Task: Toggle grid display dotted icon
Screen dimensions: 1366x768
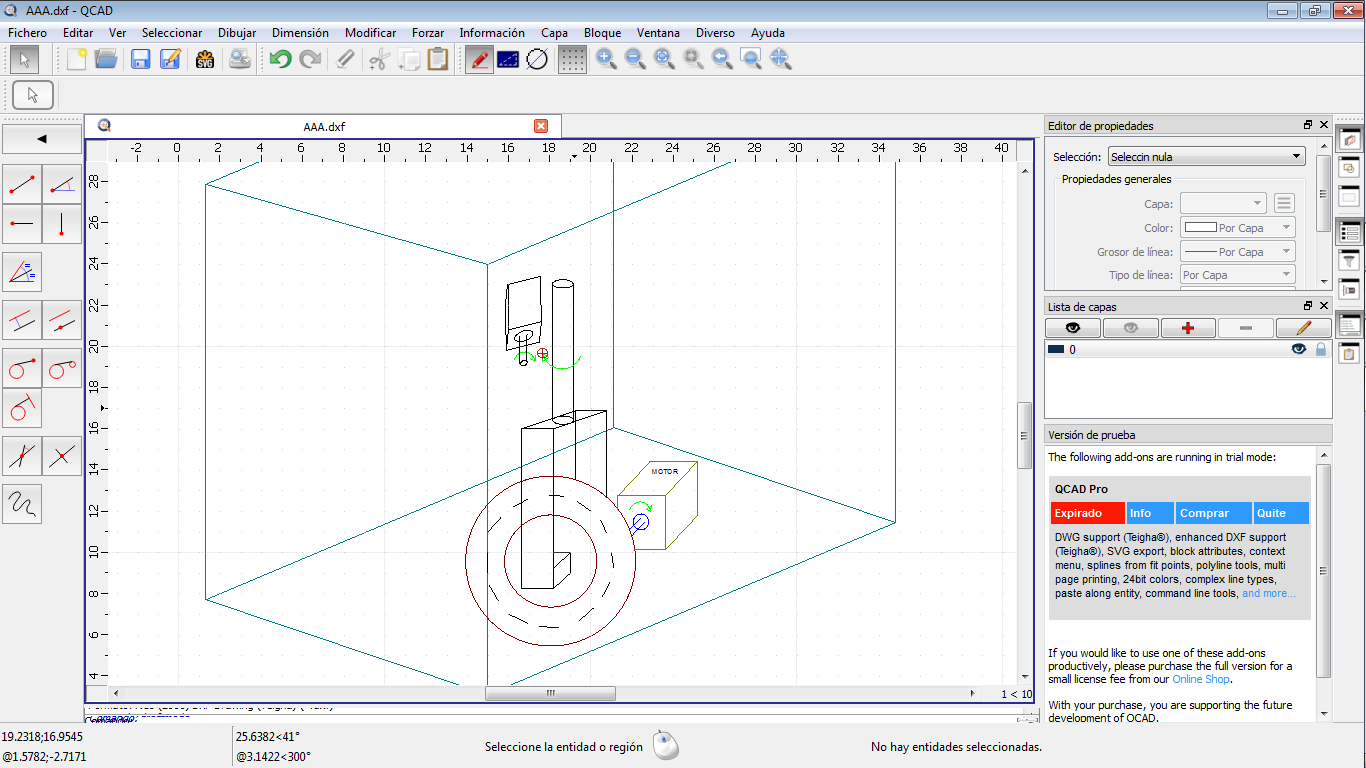Action: coord(572,59)
